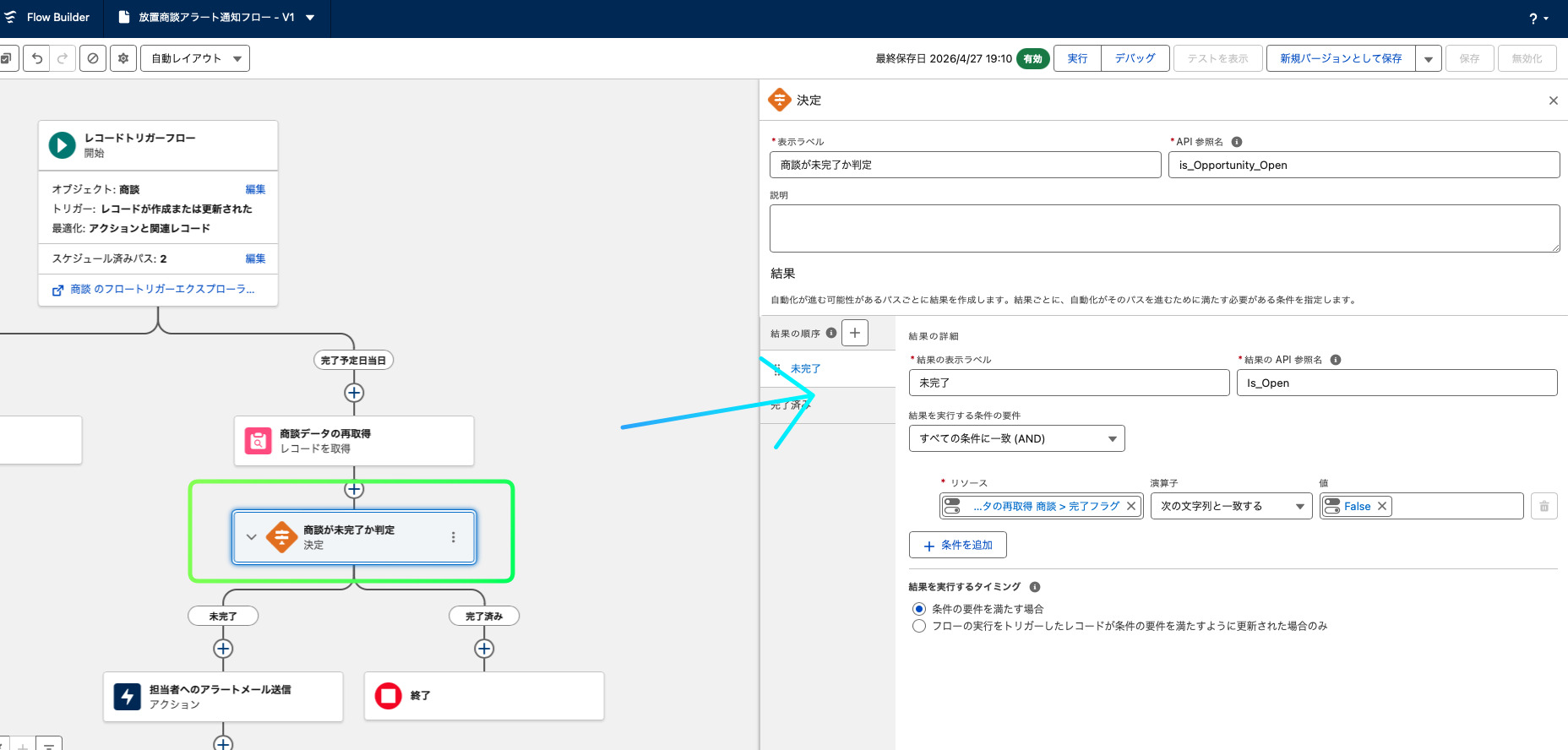Click 新規バージョンとして保存 button
This screenshot has width=1568, height=750.
point(1341,58)
